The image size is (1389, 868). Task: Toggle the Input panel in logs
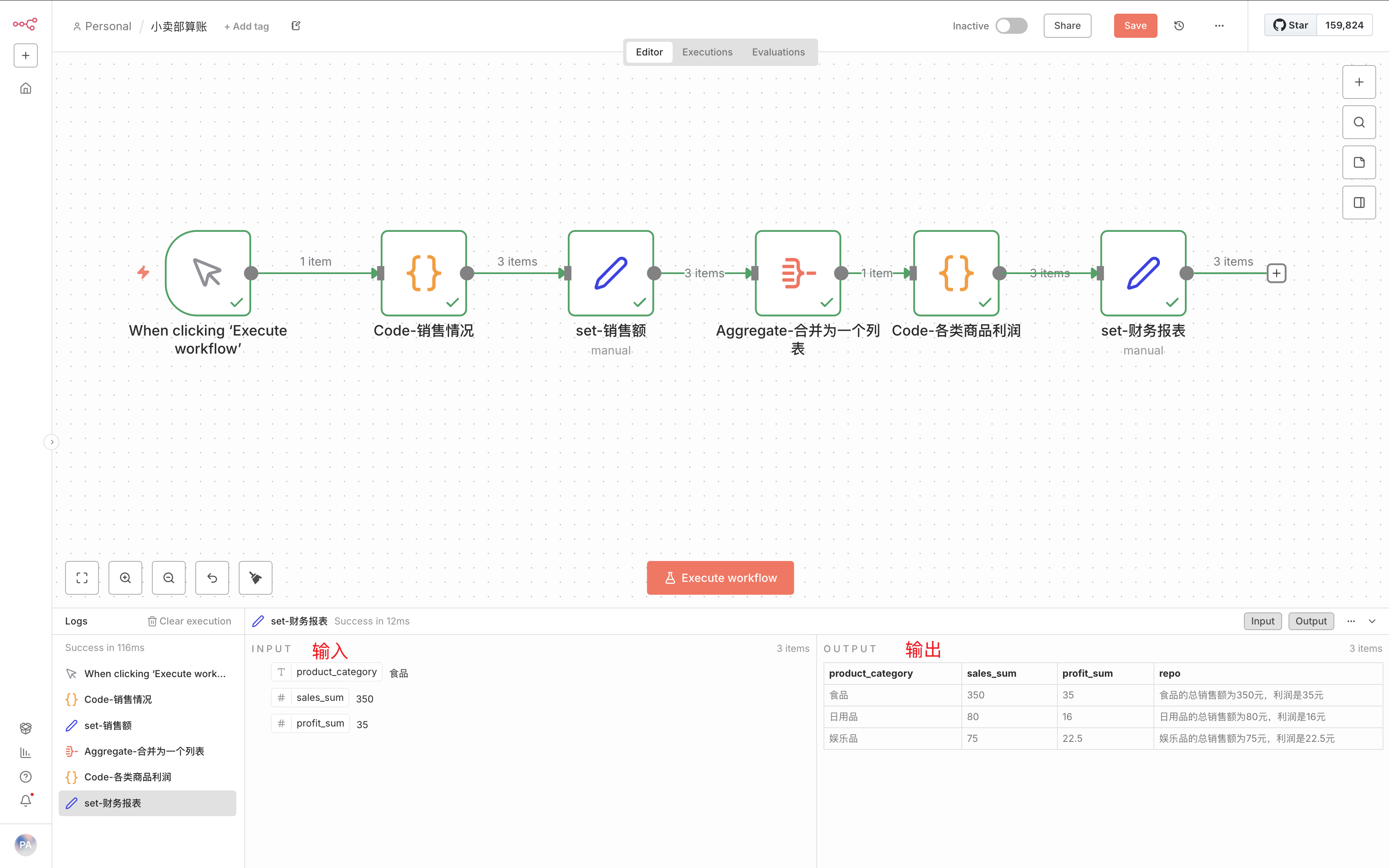(1262, 621)
